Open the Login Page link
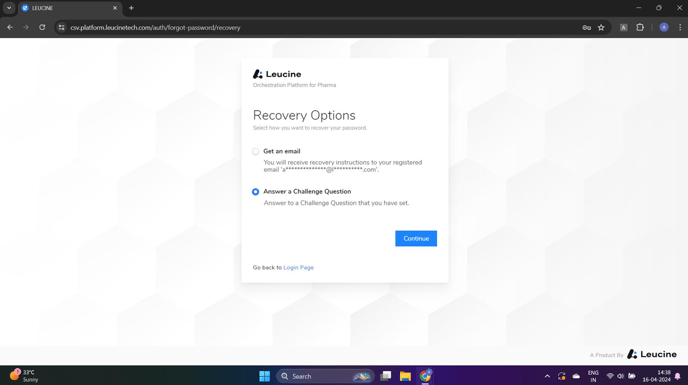 pos(298,267)
